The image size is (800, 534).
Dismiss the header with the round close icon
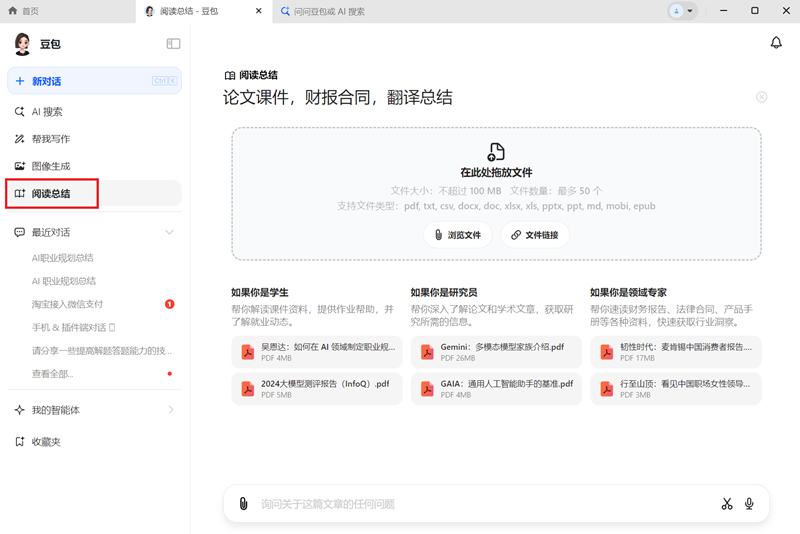(761, 97)
